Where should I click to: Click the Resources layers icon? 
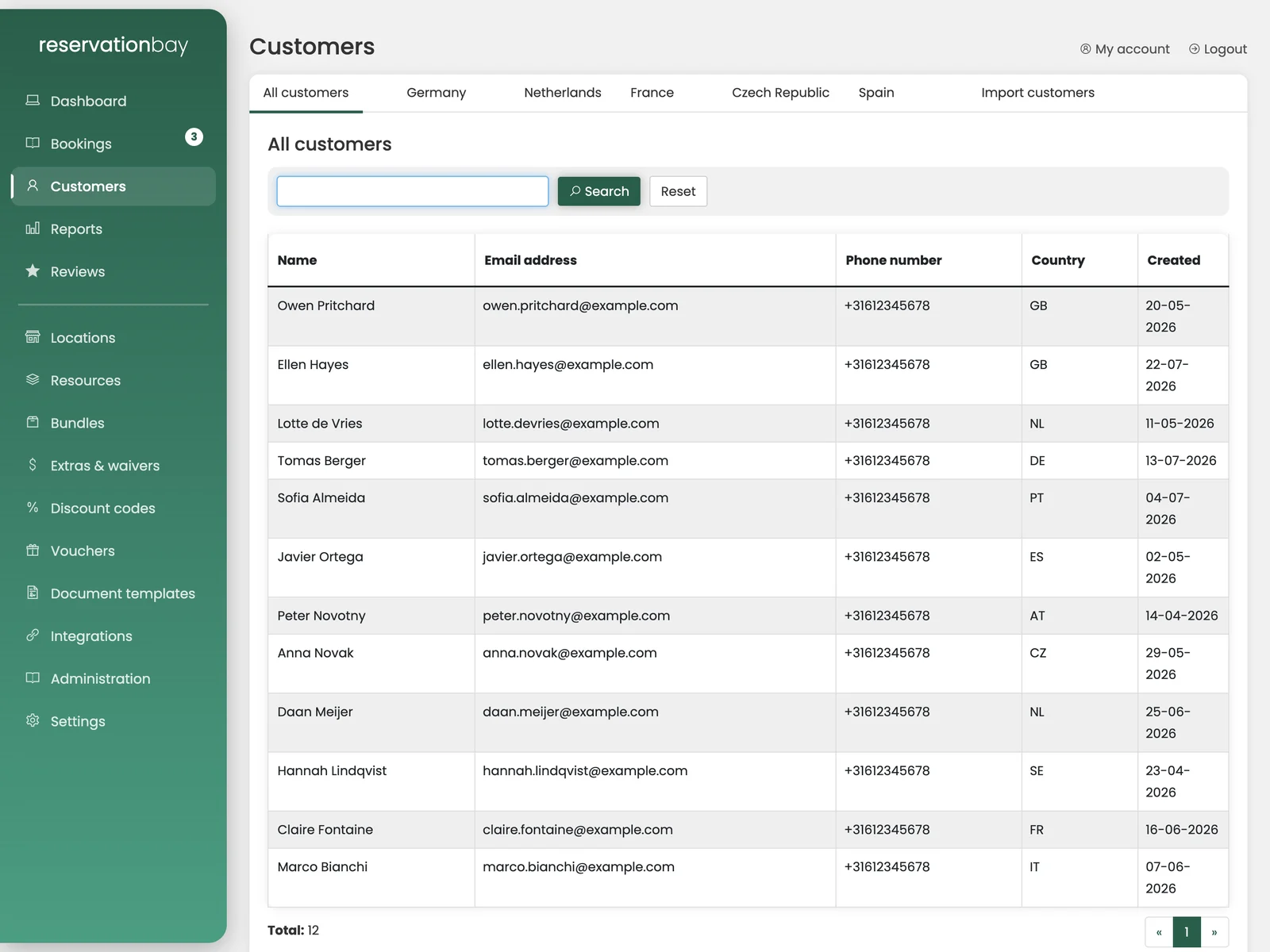click(33, 379)
